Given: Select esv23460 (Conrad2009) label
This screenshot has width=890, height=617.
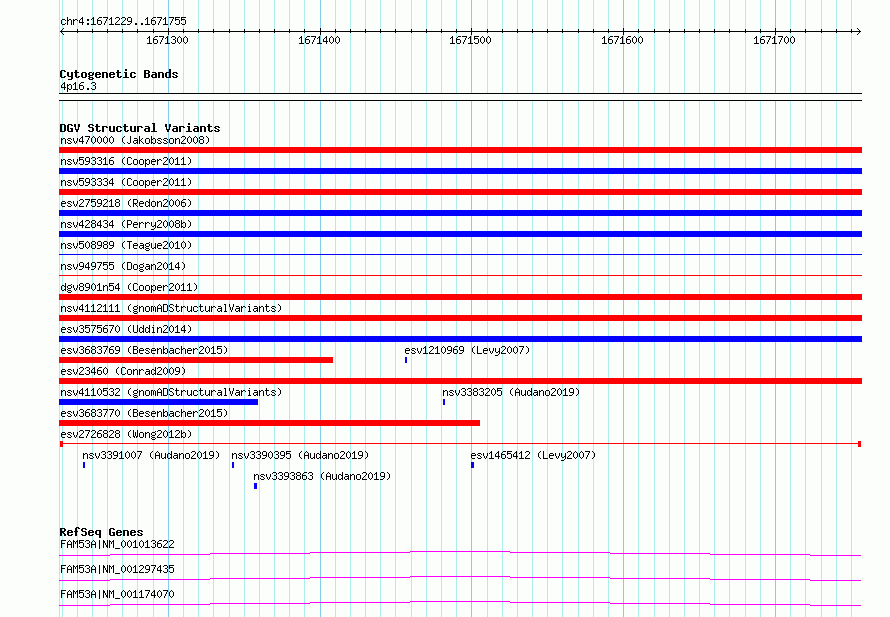Looking at the screenshot, I should [123, 371].
